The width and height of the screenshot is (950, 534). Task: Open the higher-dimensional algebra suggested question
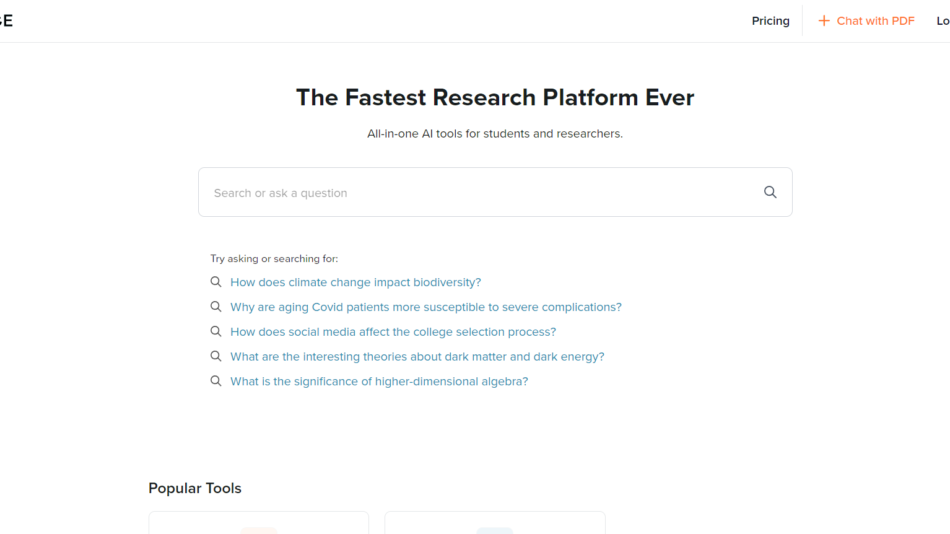(x=379, y=381)
